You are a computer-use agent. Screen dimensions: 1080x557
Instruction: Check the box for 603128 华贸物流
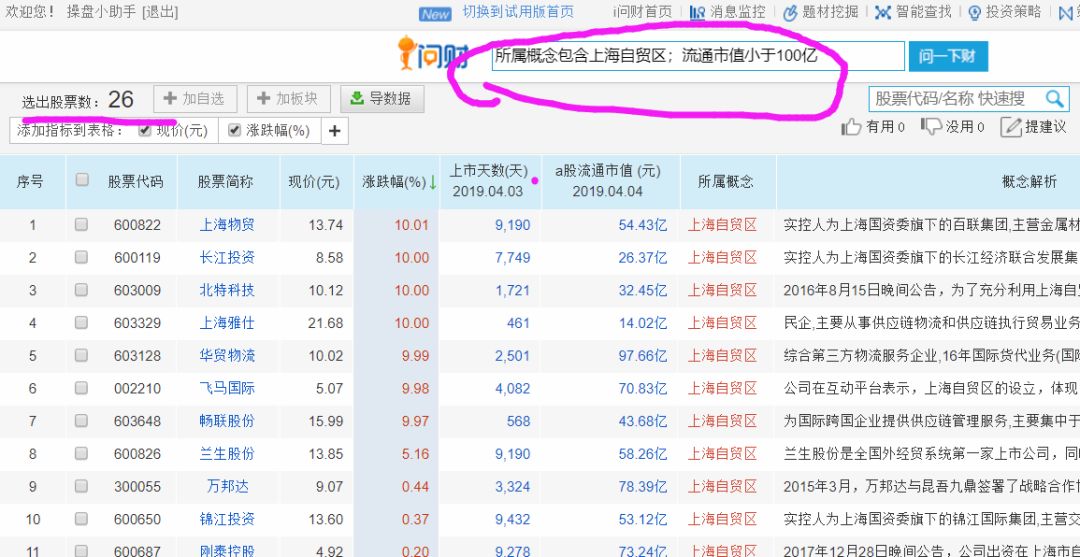[x=81, y=355]
